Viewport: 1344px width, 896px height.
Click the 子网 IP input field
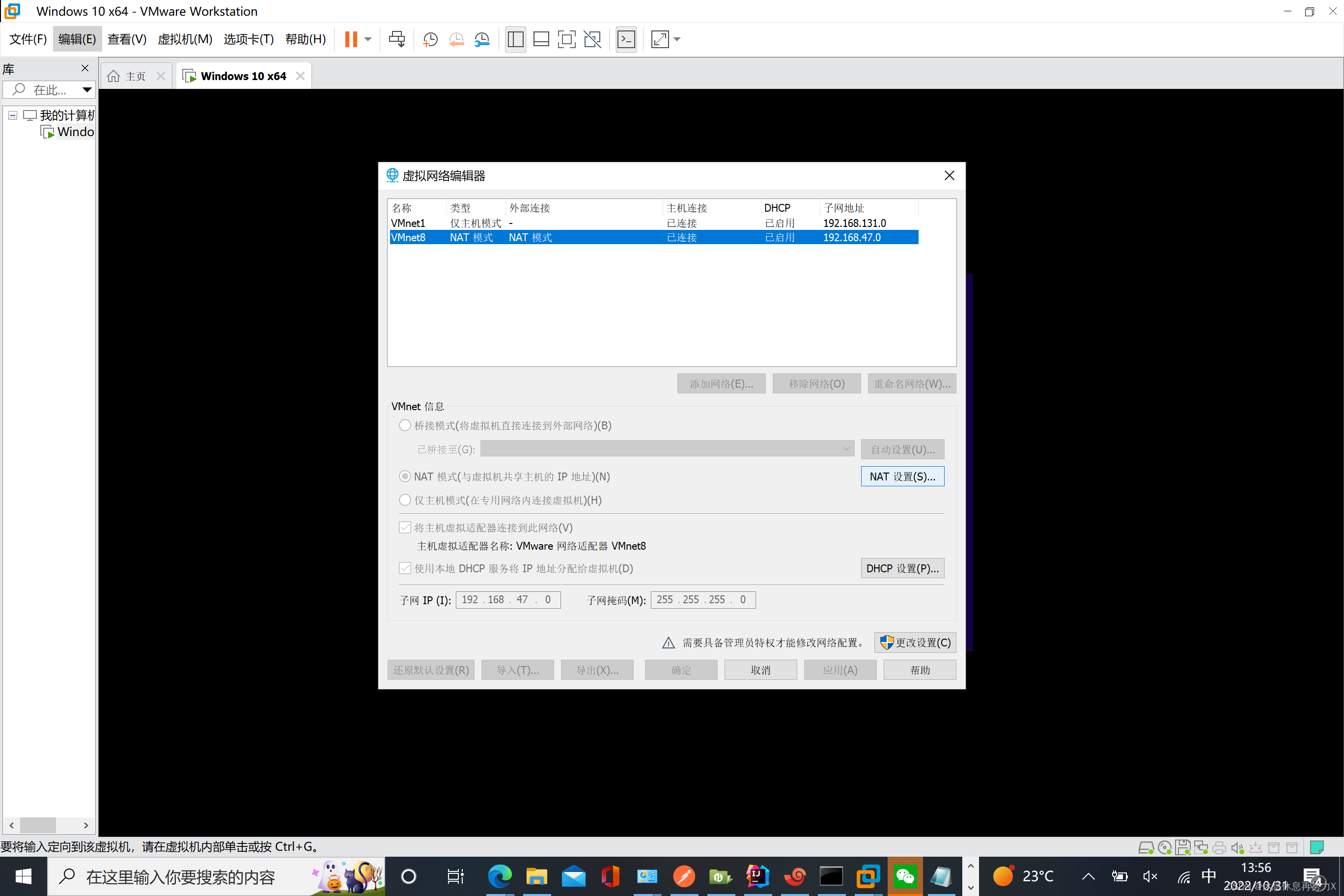coord(508,600)
